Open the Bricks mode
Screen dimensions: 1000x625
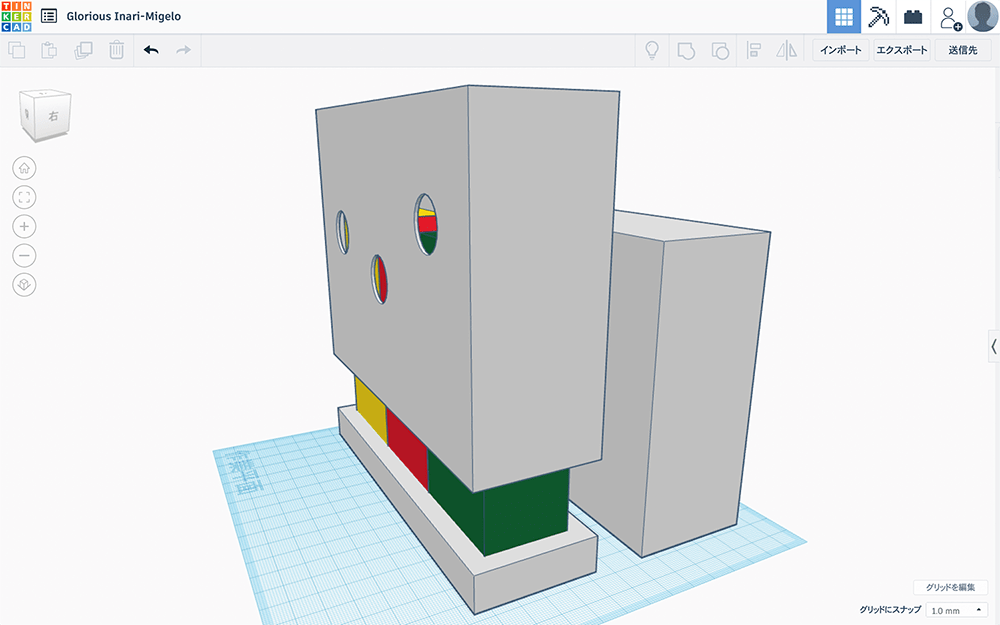point(913,17)
